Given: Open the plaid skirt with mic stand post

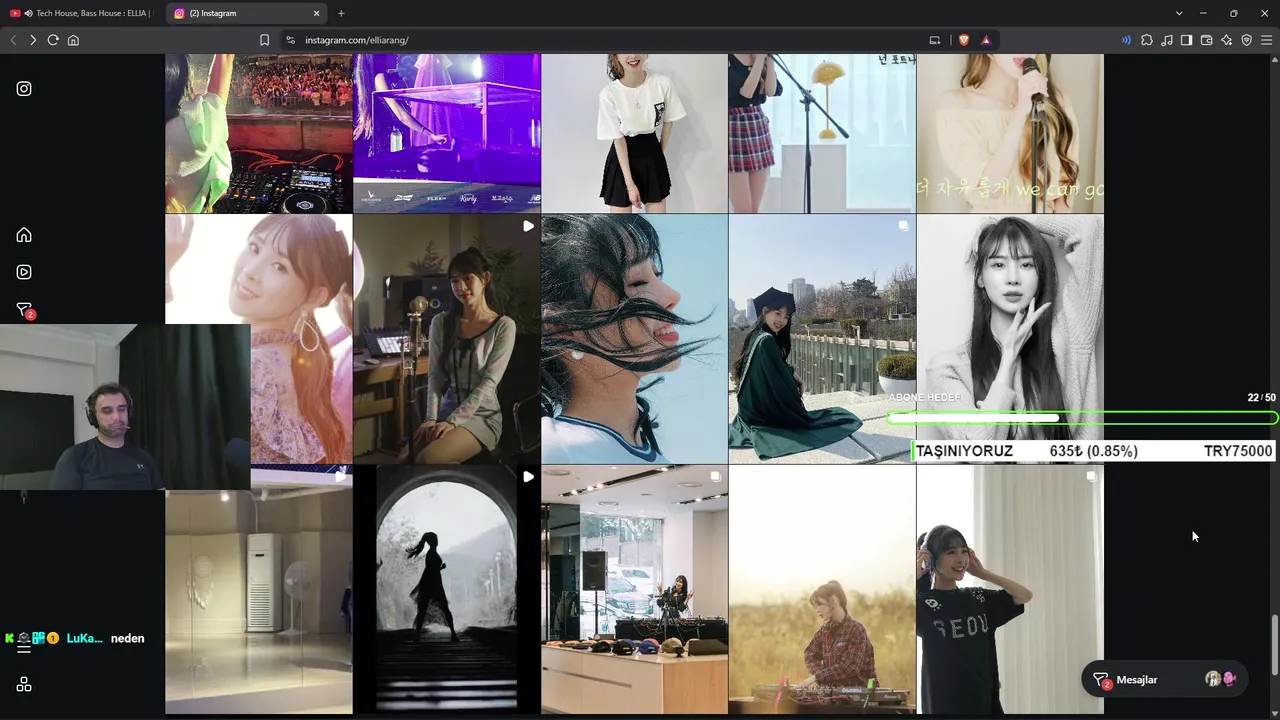Looking at the screenshot, I should click(x=822, y=133).
